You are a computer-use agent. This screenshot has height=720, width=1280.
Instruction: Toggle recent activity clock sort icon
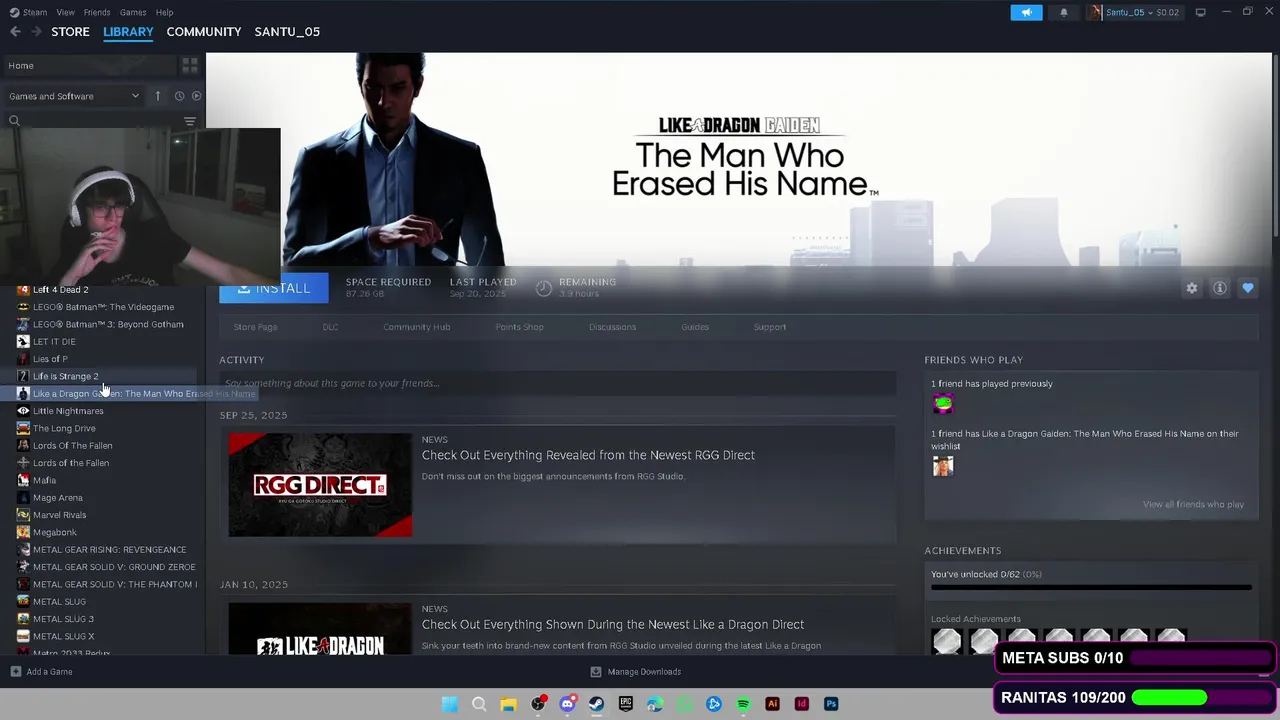point(179,96)
